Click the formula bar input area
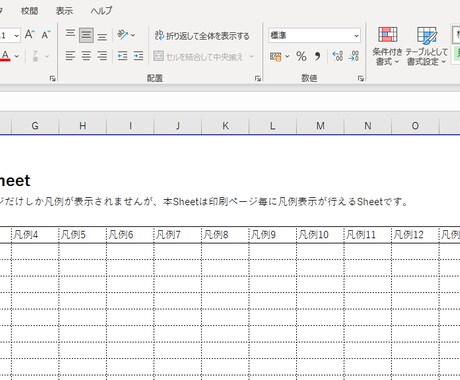The width and height of the screenshot is (460, 380). click(x=230, y=101)
